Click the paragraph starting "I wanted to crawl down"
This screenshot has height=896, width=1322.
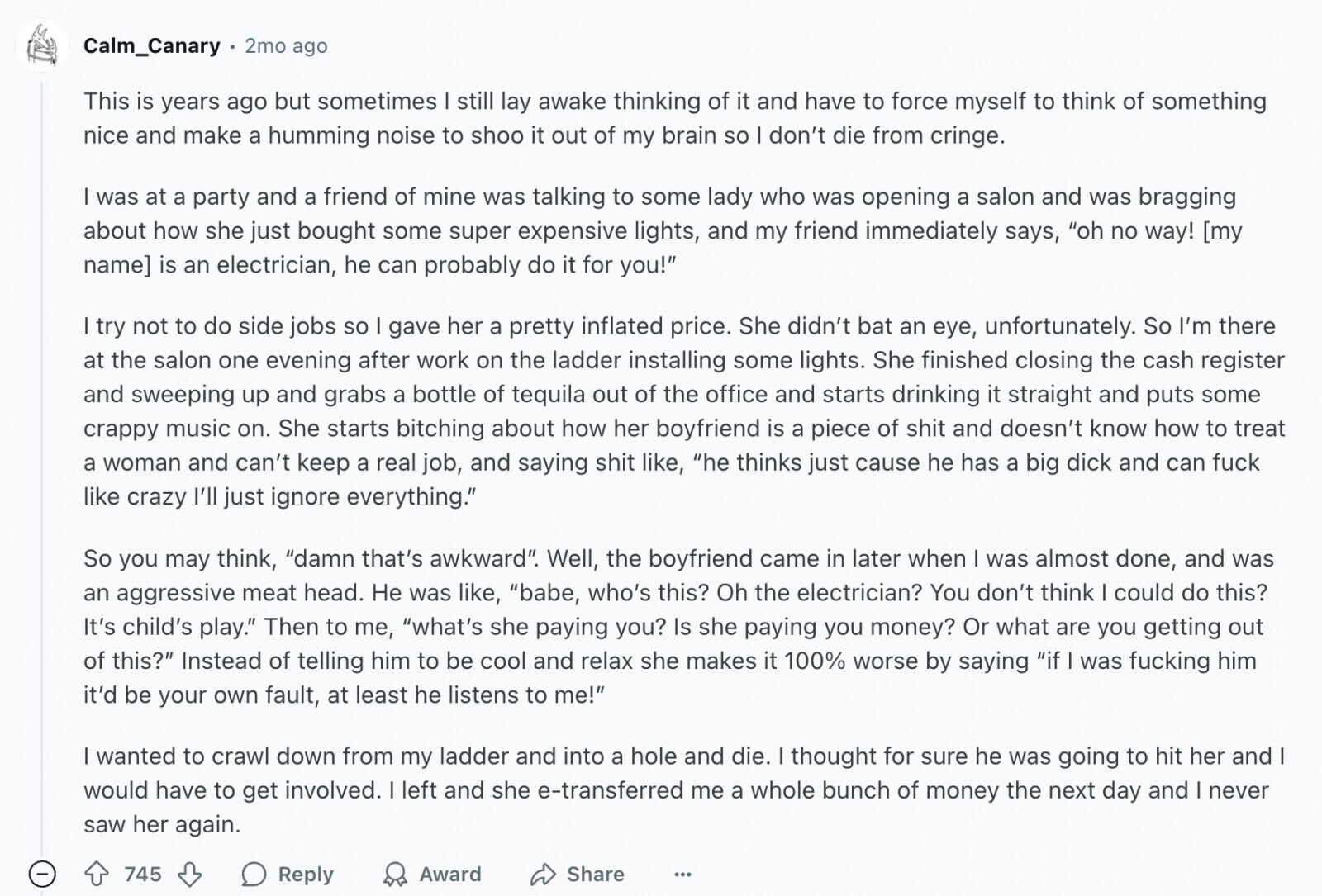(x=684, y=790)
